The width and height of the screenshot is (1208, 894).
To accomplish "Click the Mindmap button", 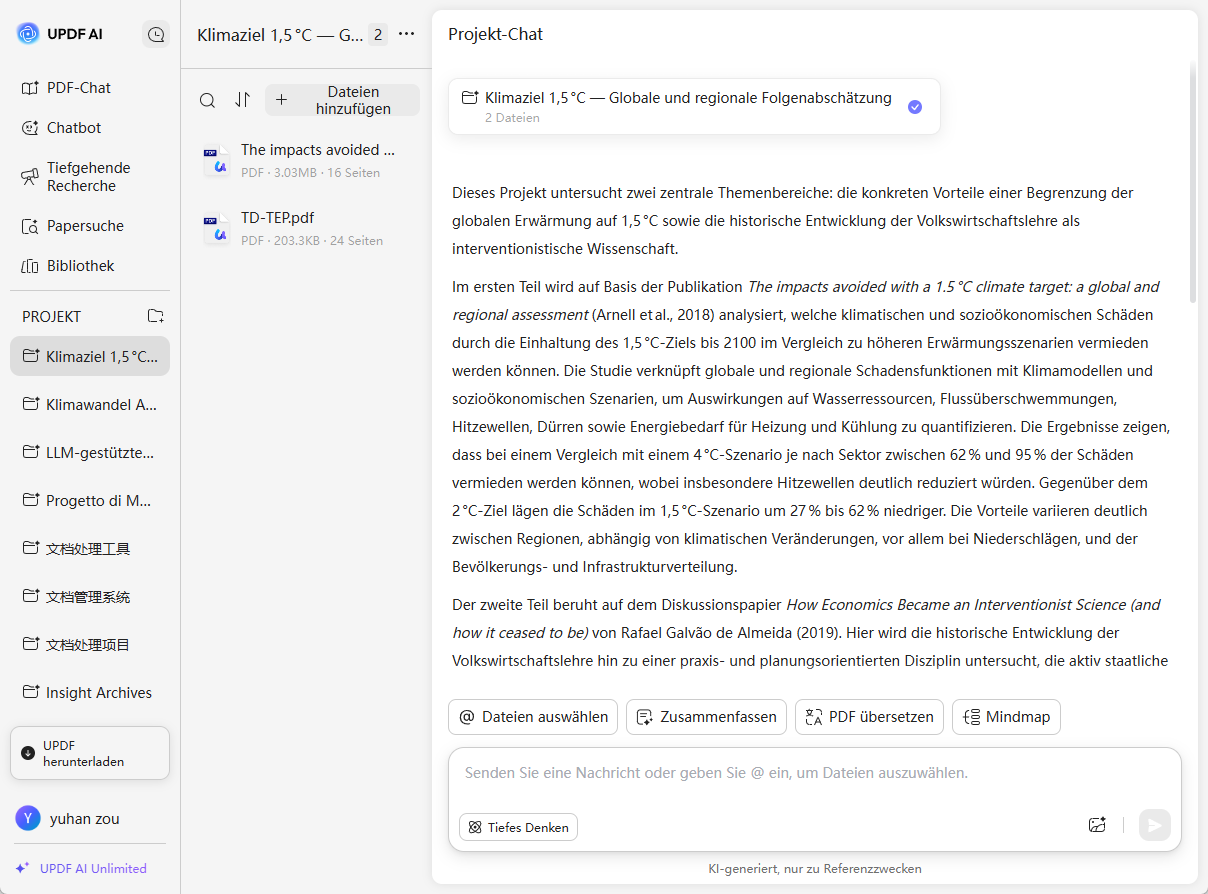I will click(1006, 717).
